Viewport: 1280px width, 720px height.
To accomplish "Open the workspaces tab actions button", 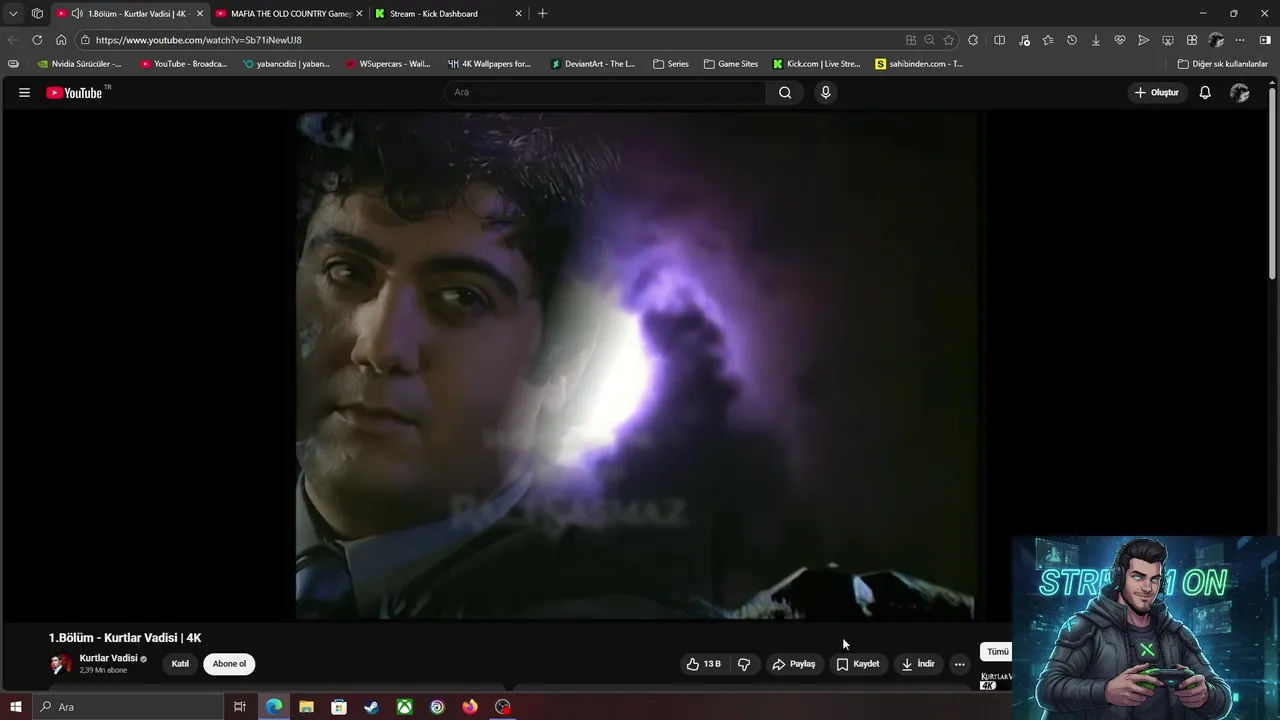I will click(37, 14).
